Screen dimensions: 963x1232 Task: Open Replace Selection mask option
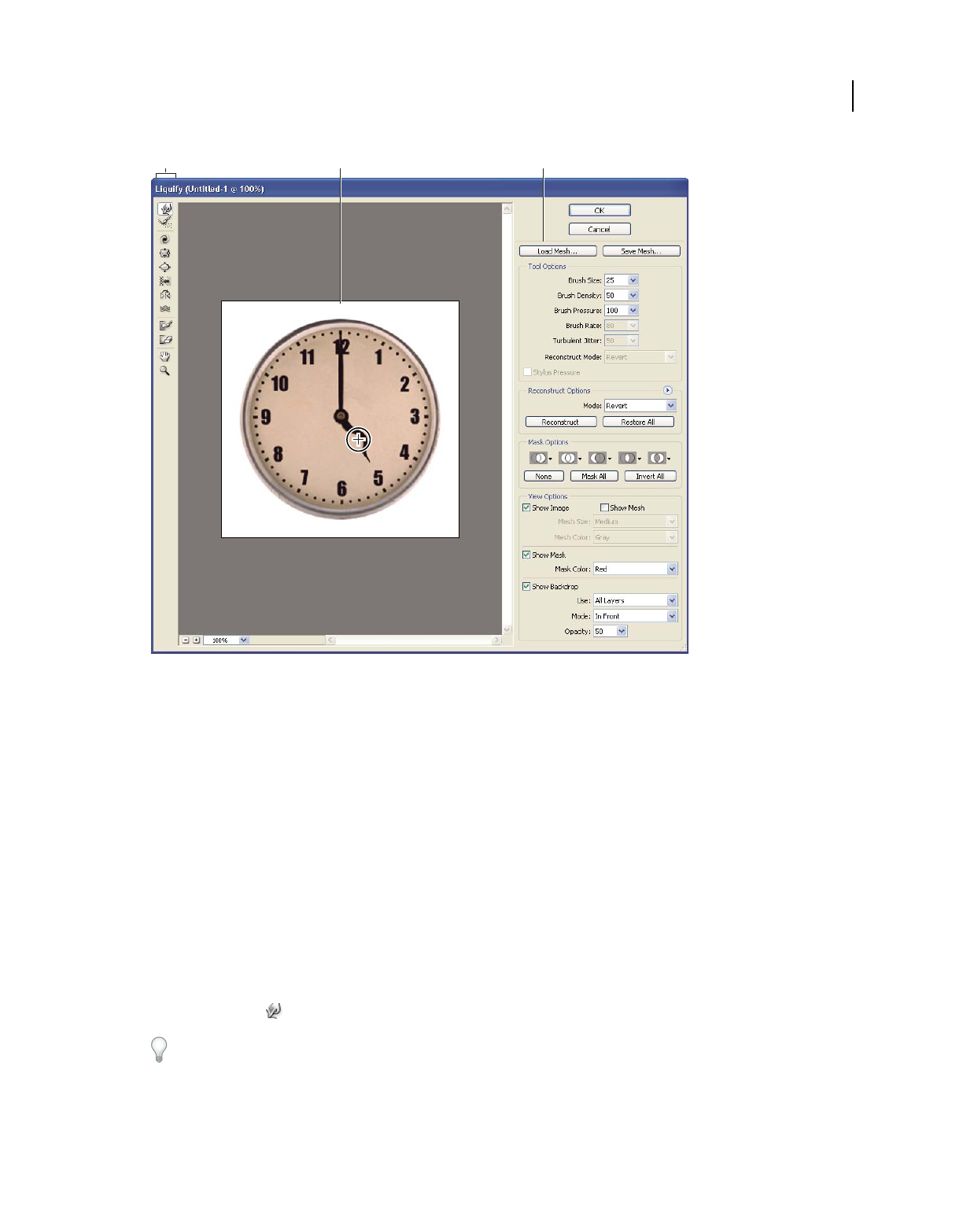541,458
